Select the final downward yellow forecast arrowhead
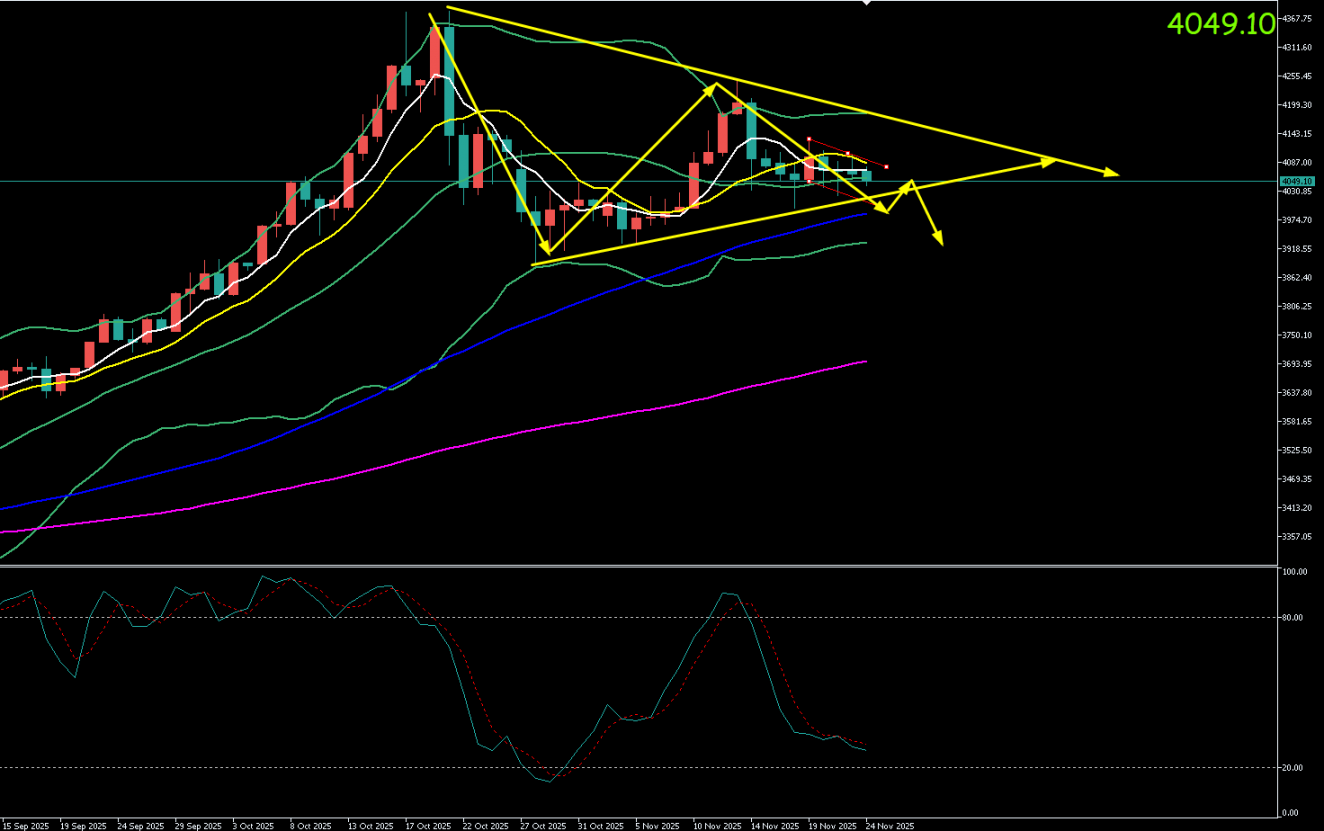Image resolution: width=1324 pixels, height=831 pixels. pyautogui.click(x=938, y=240)
